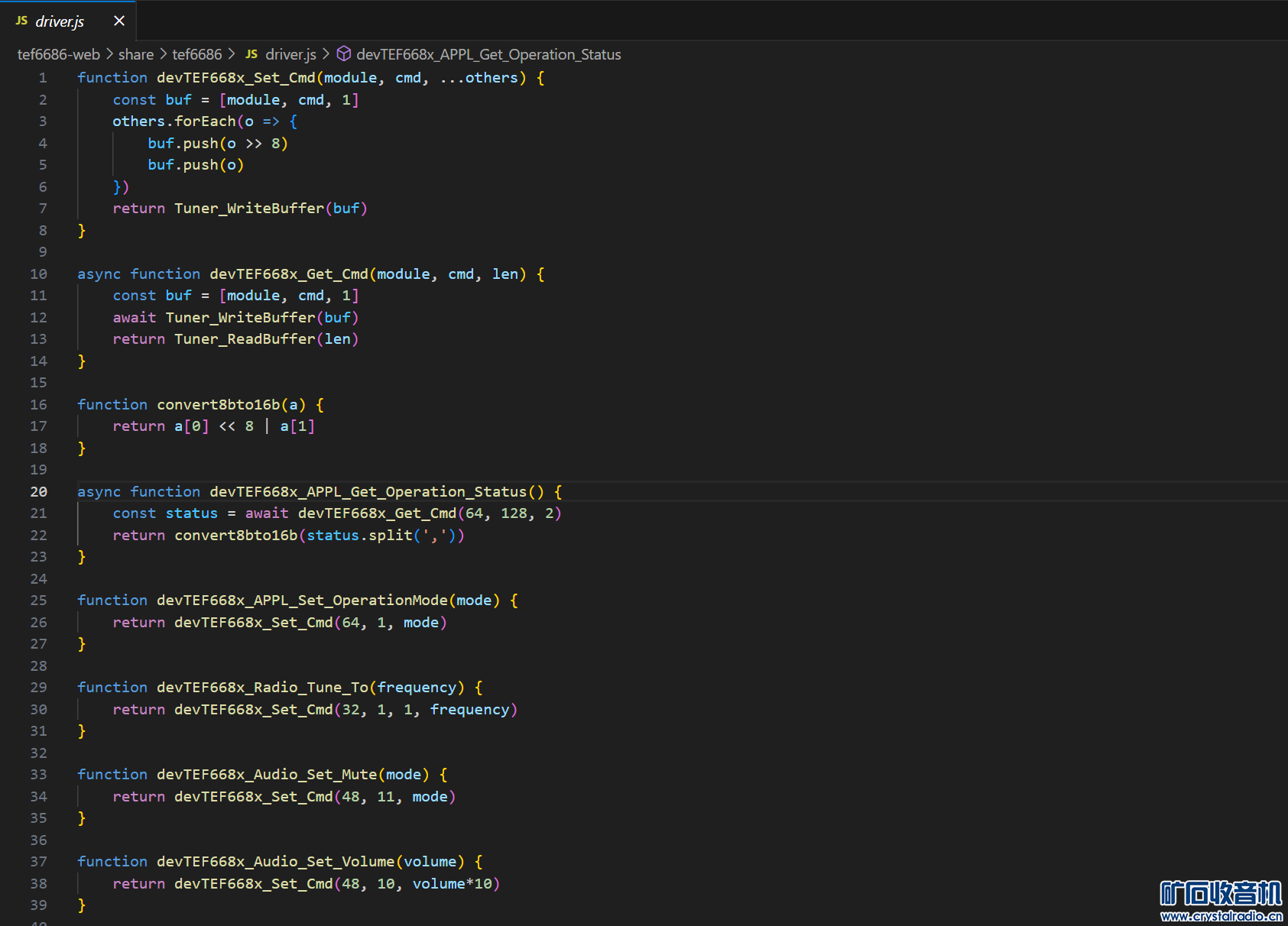
Task: Click devTEF668x_APPL_Set_OperationMode function name on line 25
Action: pos(302,601)
